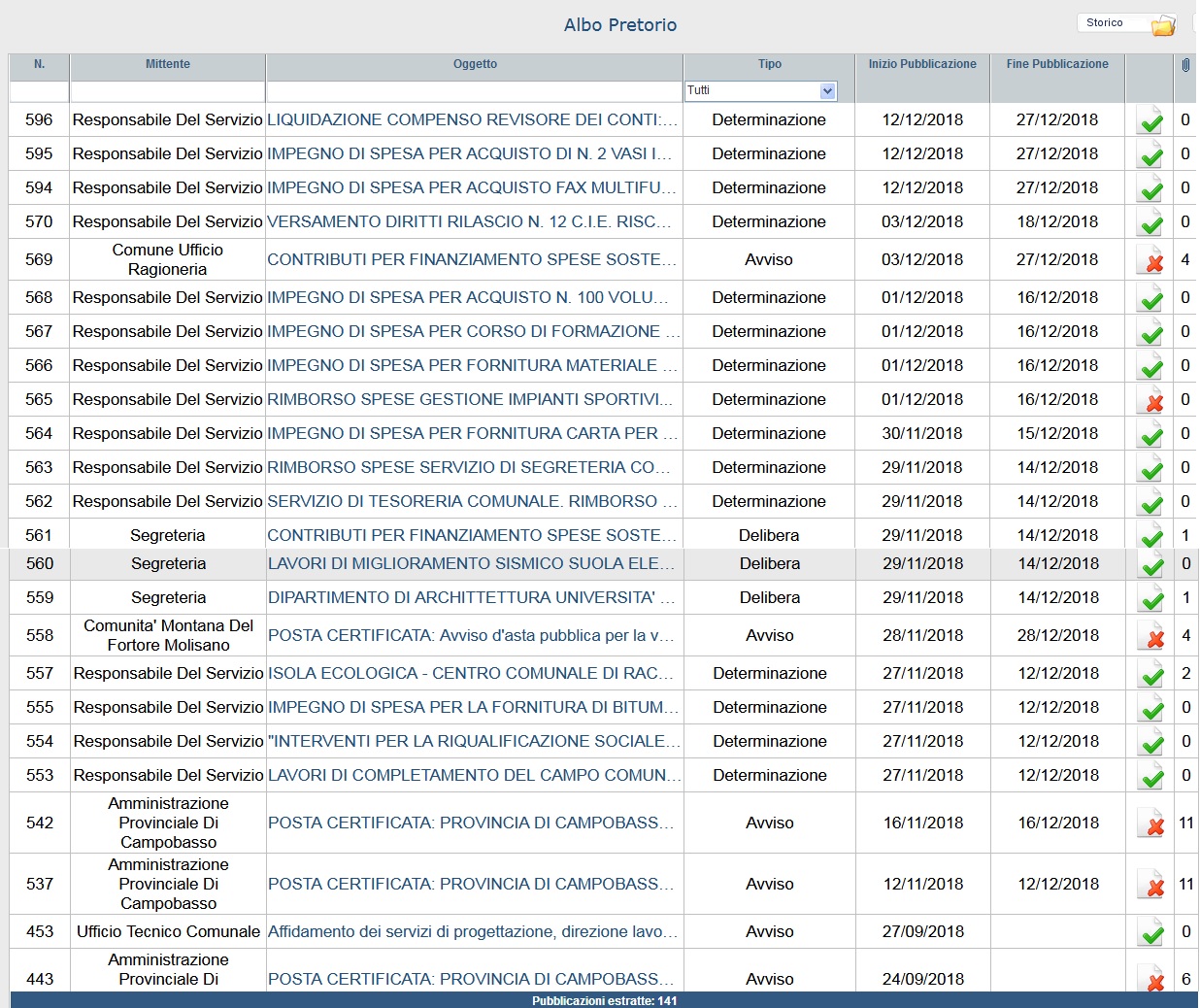The height and width of the screenshot is (1008, 1200).
Task: Open Affidamento dei servizi di progettazione link
Action: [473, 931]
